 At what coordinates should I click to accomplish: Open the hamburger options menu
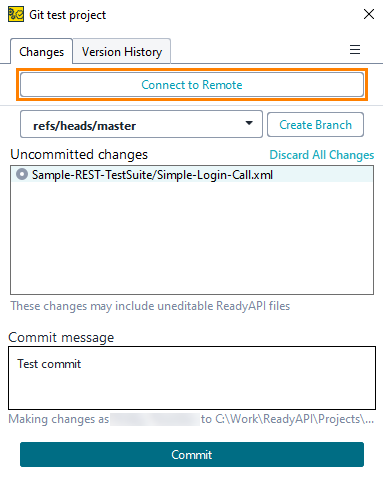(x=355, y=49)
